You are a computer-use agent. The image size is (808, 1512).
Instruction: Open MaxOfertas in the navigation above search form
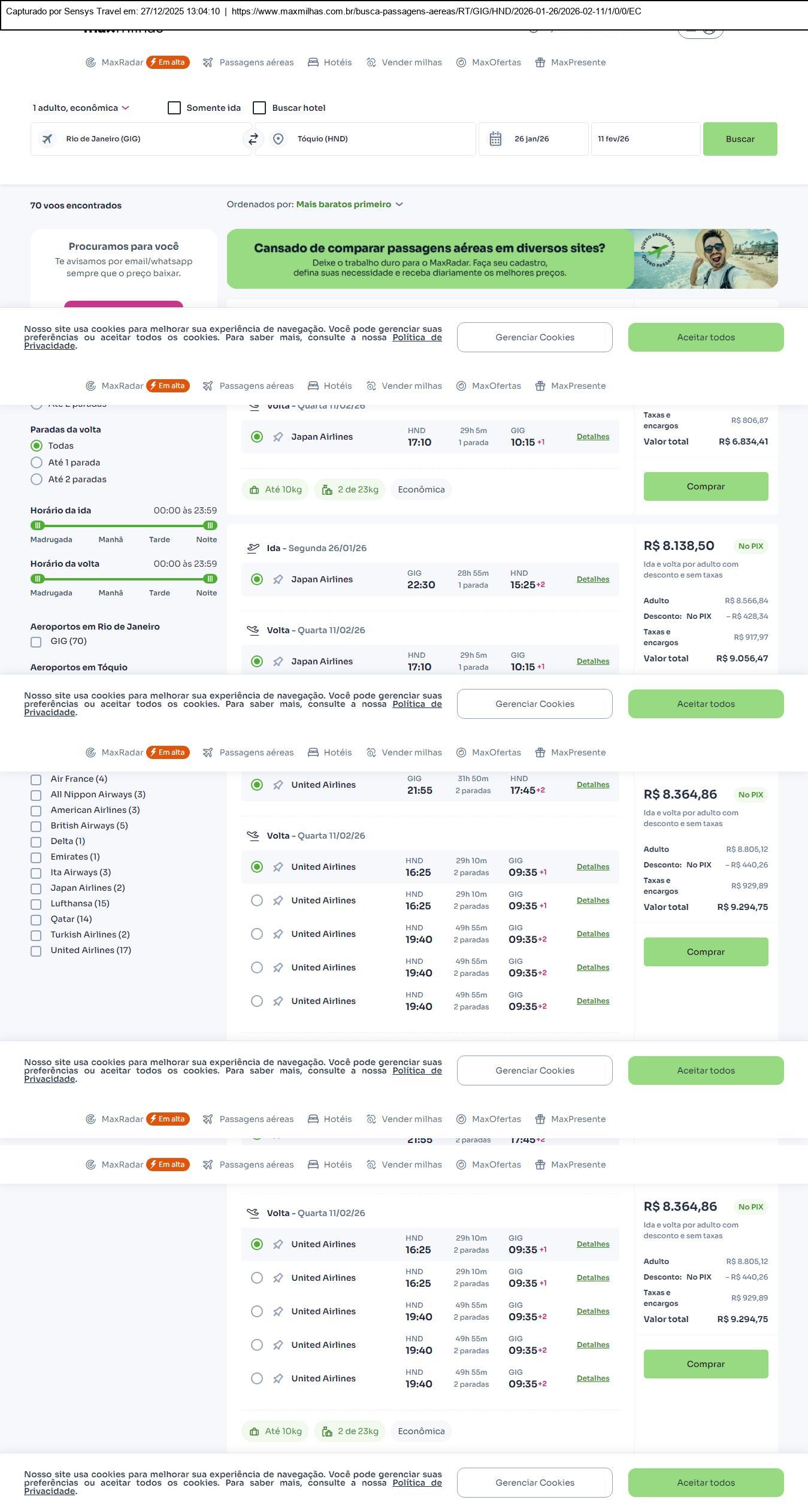point(489,62)
